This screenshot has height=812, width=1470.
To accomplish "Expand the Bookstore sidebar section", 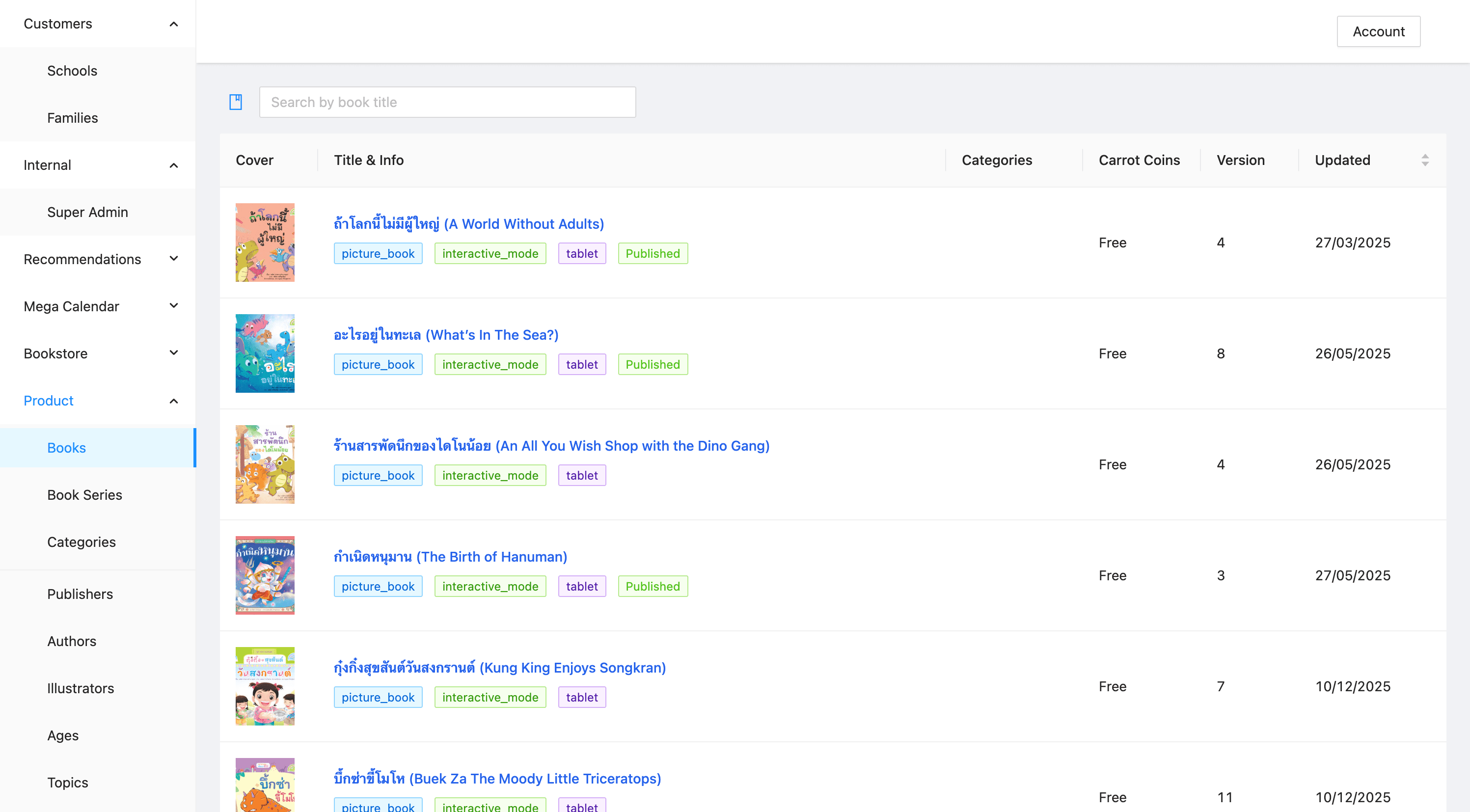I will click(173, 353).
